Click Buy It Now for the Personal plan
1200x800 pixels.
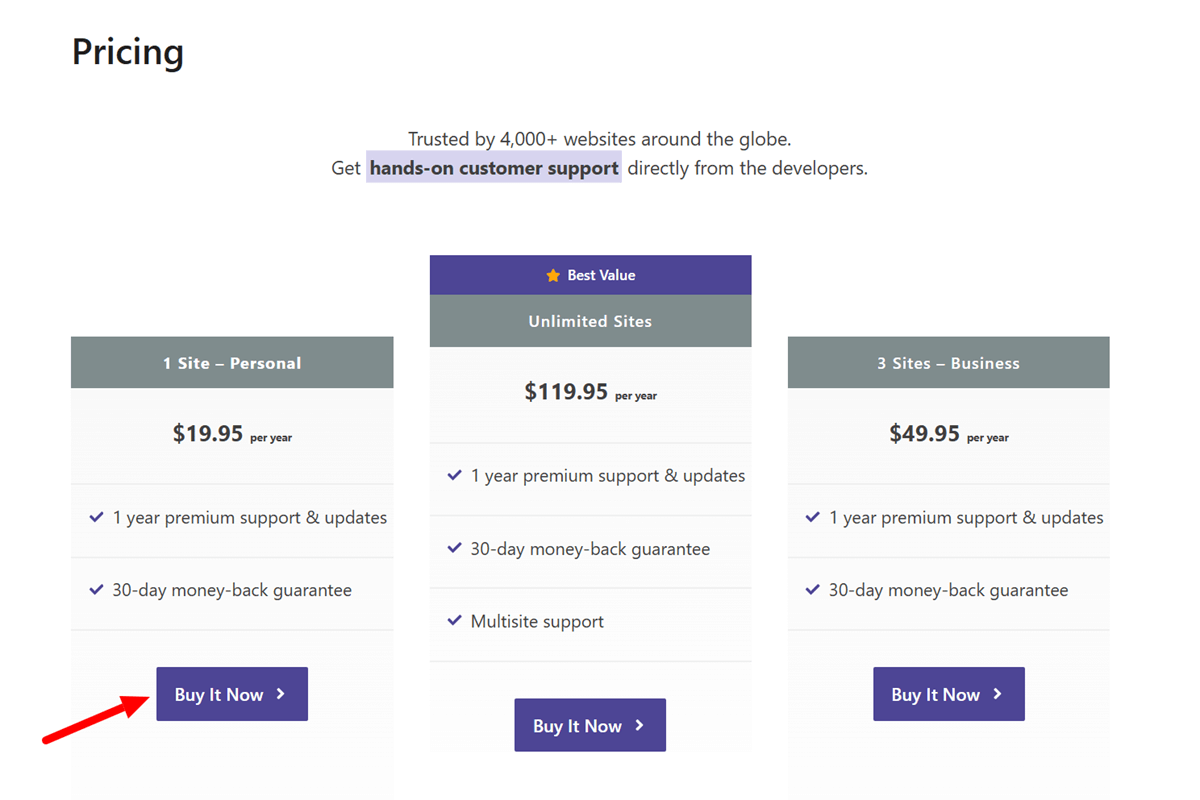(231, 694)
